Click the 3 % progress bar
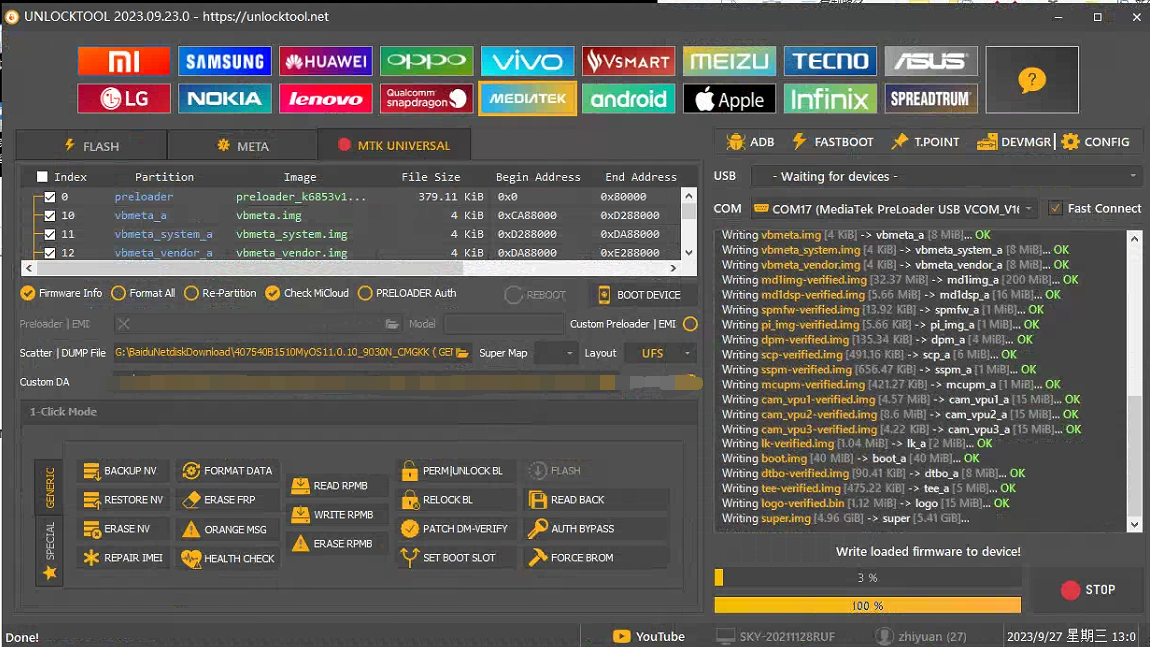Viewport: 1150px width, 647px height. point(868,578)
